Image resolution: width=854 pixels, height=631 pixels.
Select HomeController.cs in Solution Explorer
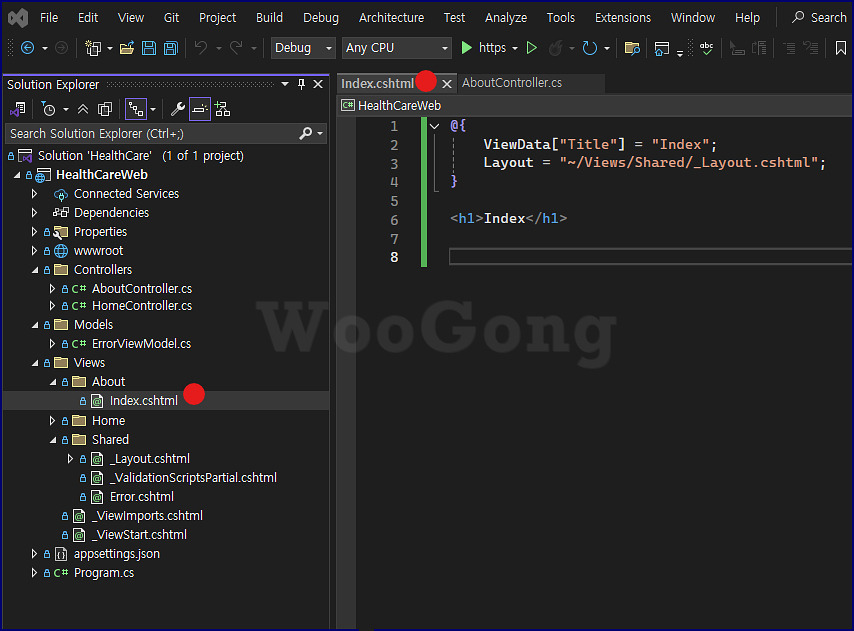tap(142, 306)
